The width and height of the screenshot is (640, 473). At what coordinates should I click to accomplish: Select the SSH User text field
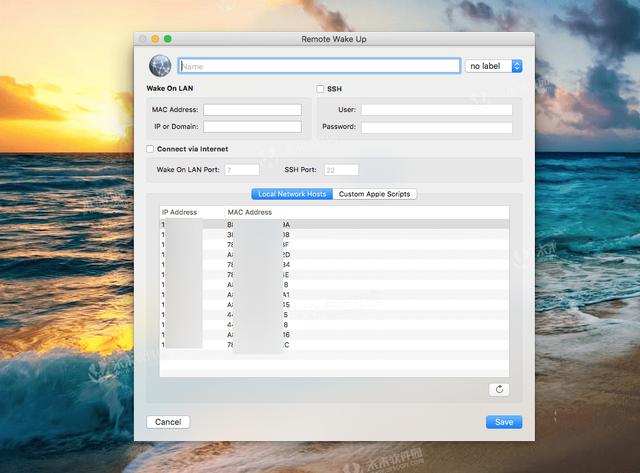click(x=436, y=110)
